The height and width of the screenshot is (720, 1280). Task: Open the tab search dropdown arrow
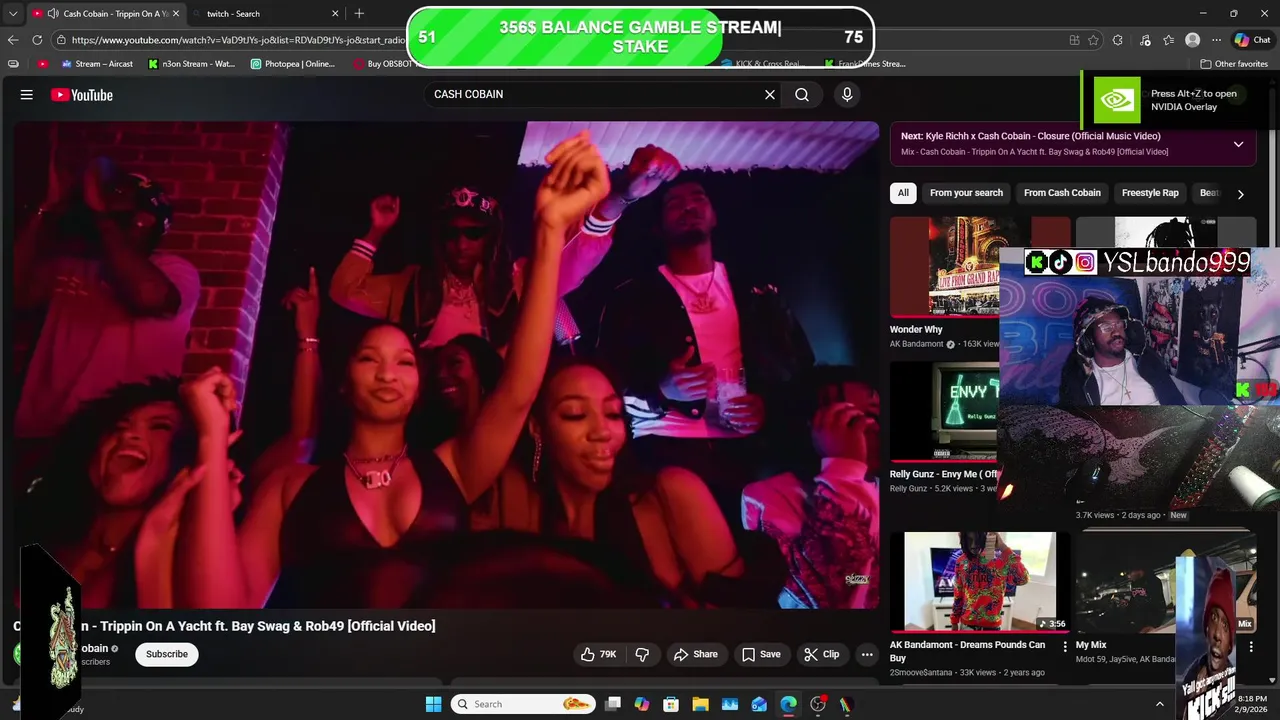(13, 13)
